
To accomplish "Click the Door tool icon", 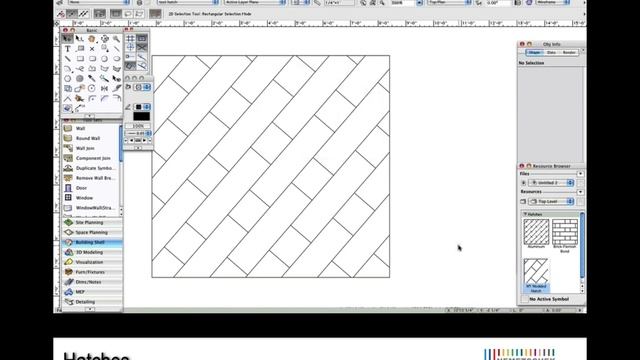I will pyautogui.click(x=68, y=188).
